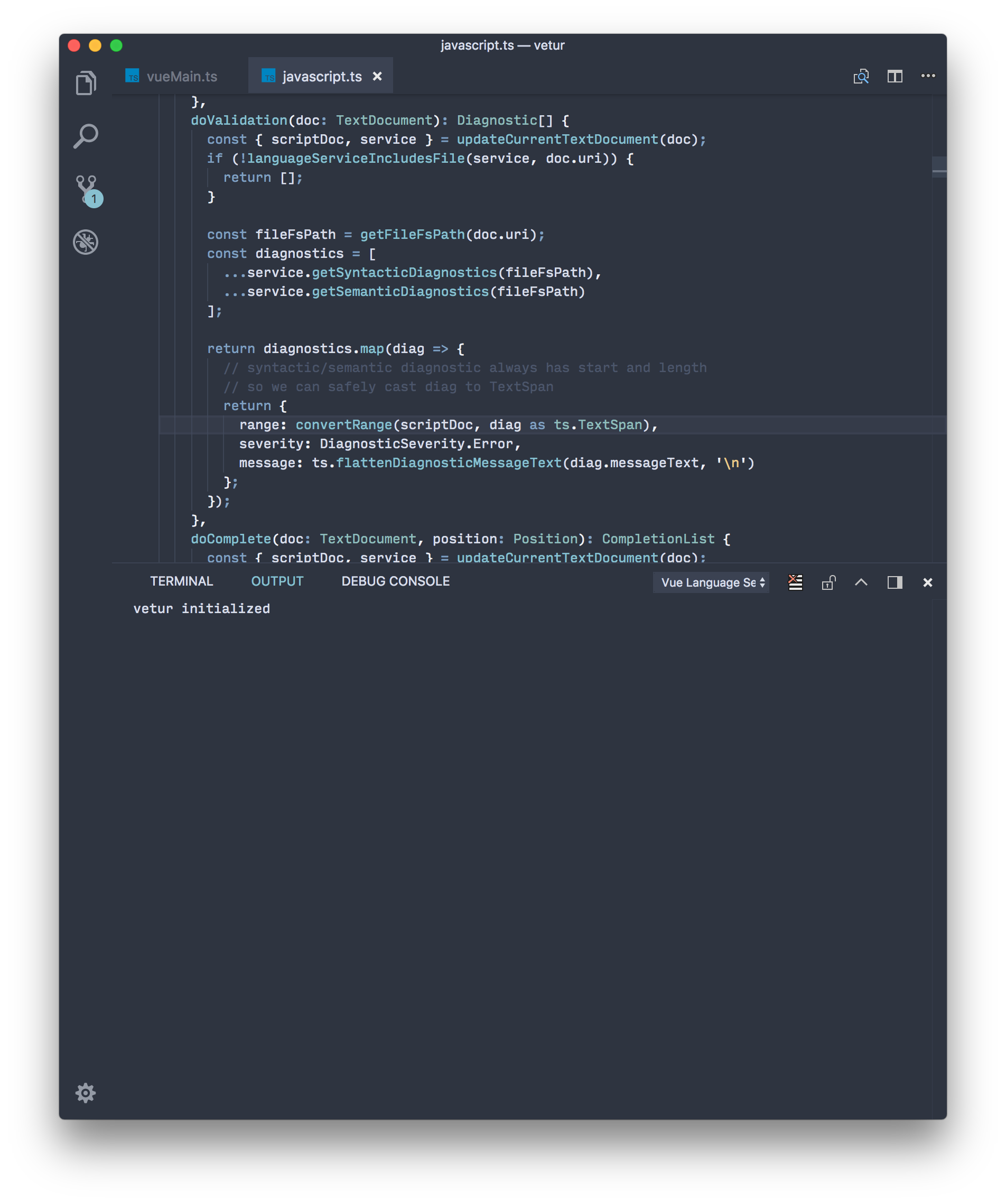
Task: Toggle the panel position layout
Action: [x=894, y=582]
